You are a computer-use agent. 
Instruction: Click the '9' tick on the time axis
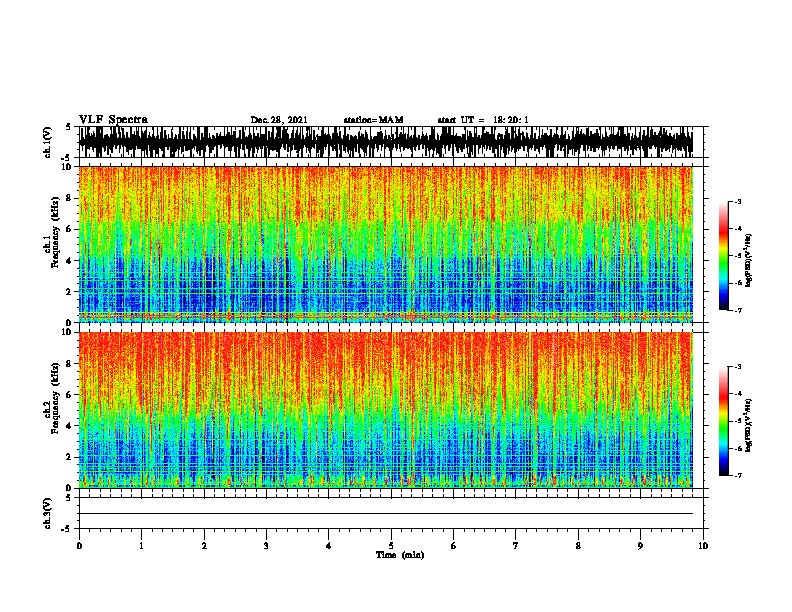pos(640,546)
